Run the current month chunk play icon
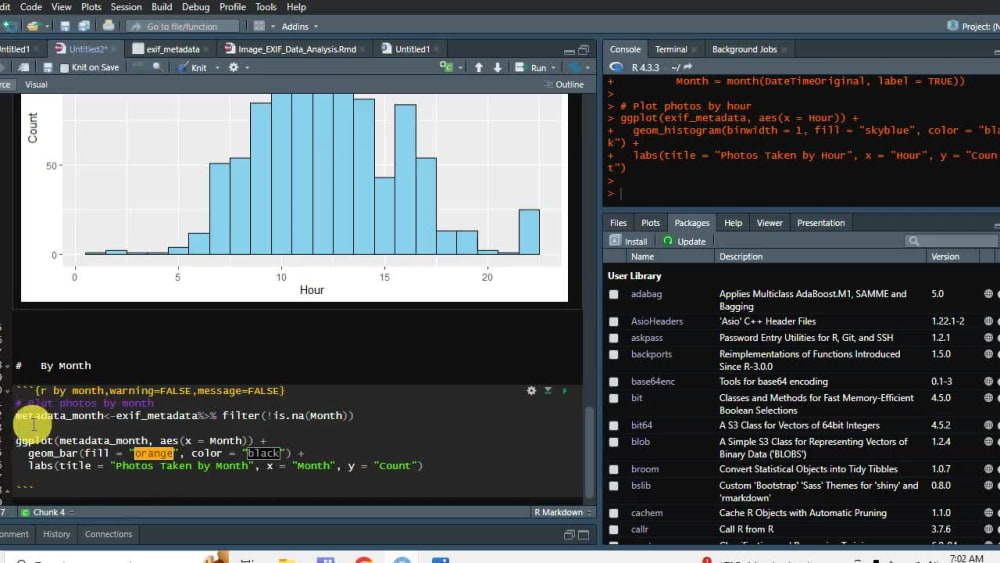1000x563 pixels. click(564, 390)
